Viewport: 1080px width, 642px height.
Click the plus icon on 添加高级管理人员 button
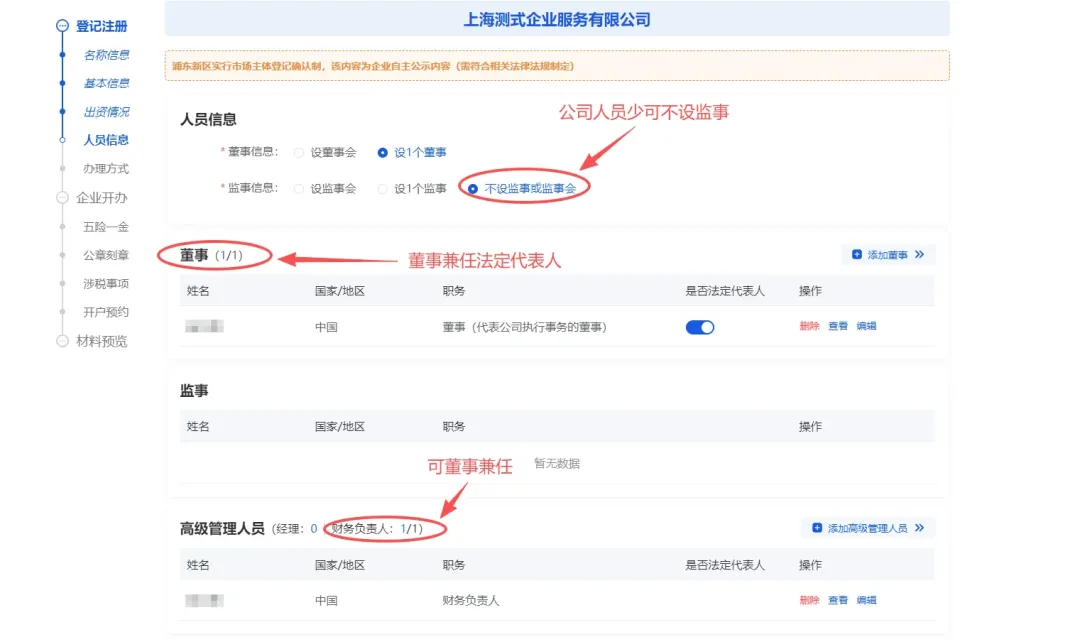(x=817, y=526)
